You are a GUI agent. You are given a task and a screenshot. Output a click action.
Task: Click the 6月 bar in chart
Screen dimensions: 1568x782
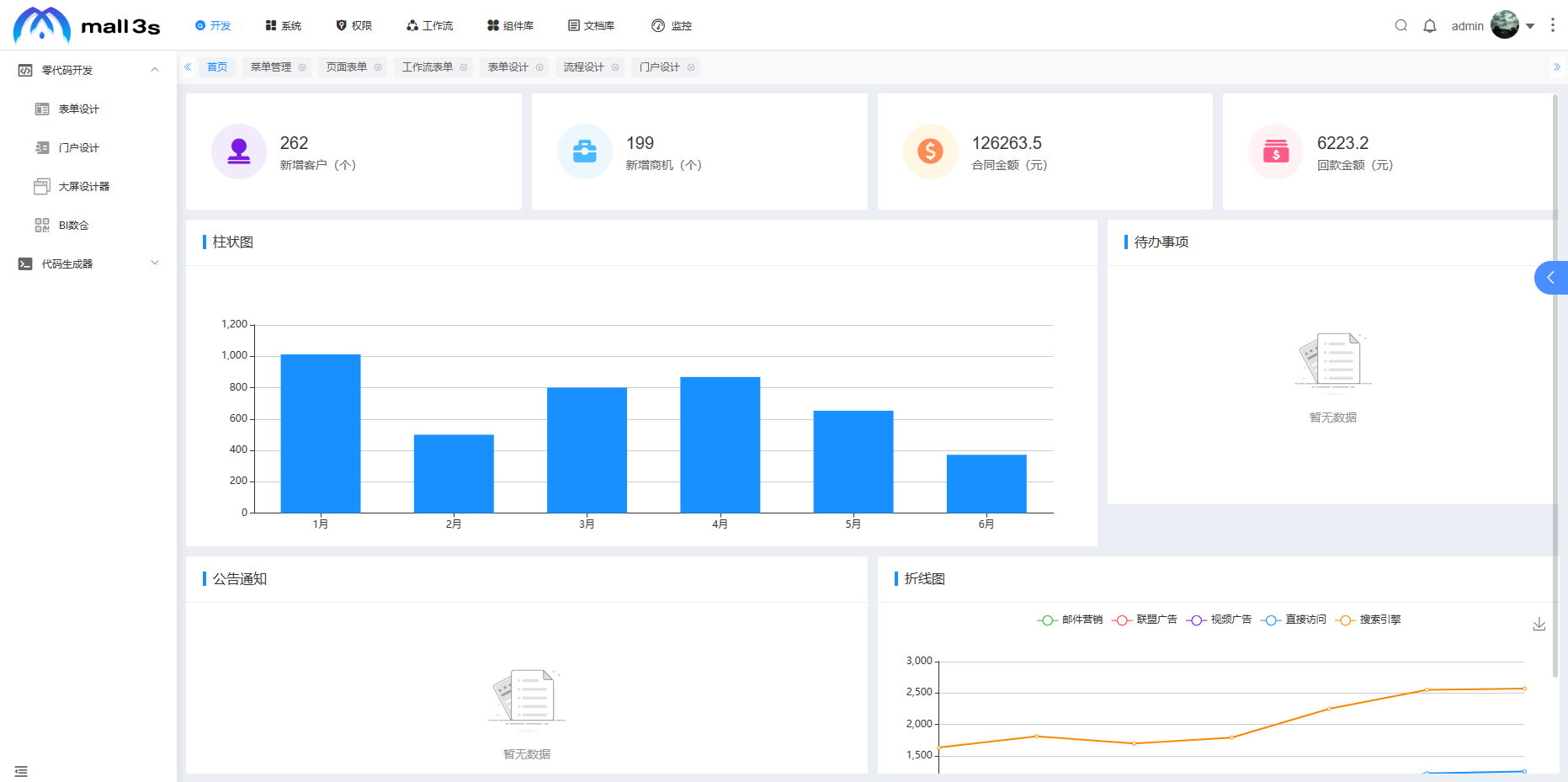(986, 484)
